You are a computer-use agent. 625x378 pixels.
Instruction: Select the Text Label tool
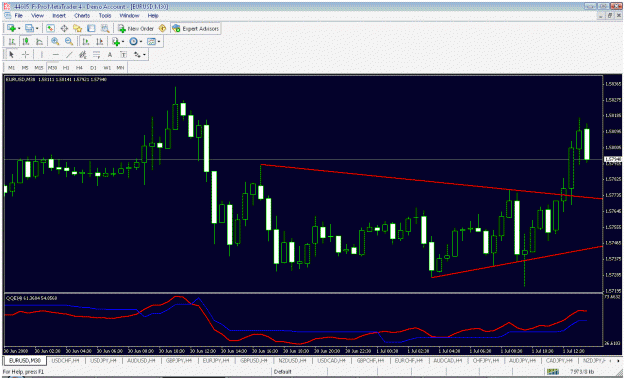tap(124, 54)
